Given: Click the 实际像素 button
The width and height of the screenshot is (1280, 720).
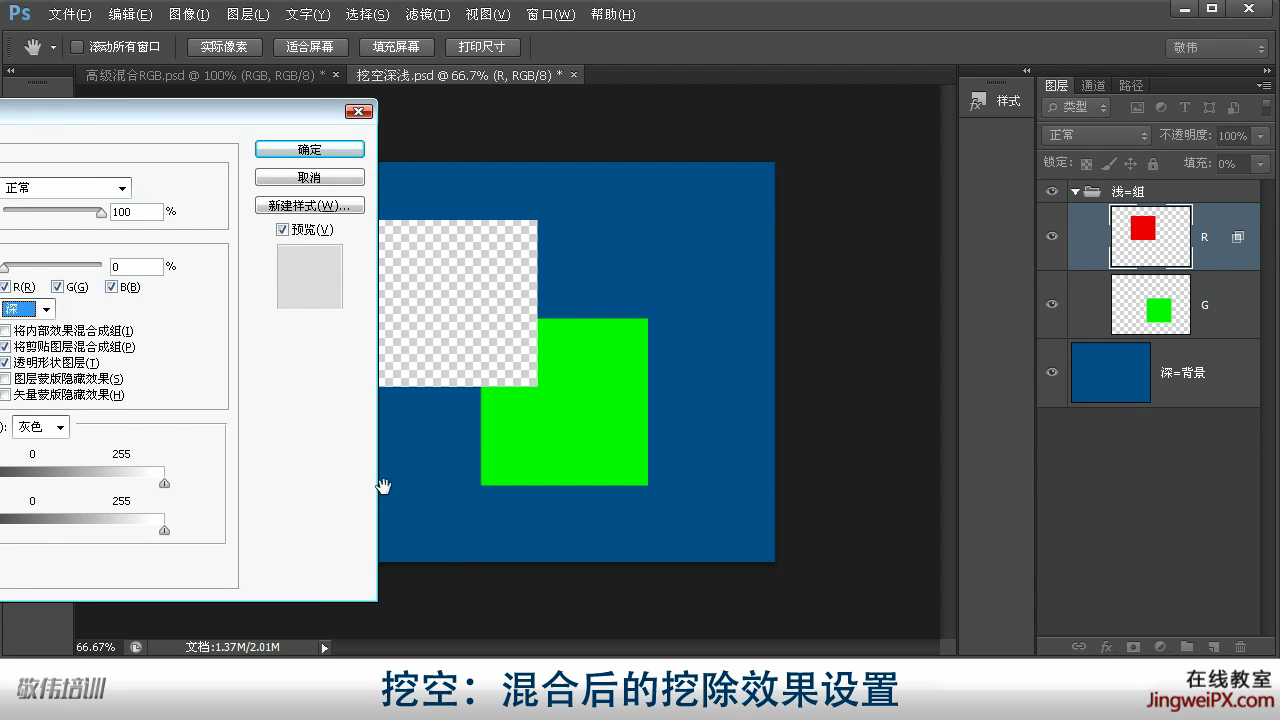Looking at the screenshot, I should [x=224, y=47].
